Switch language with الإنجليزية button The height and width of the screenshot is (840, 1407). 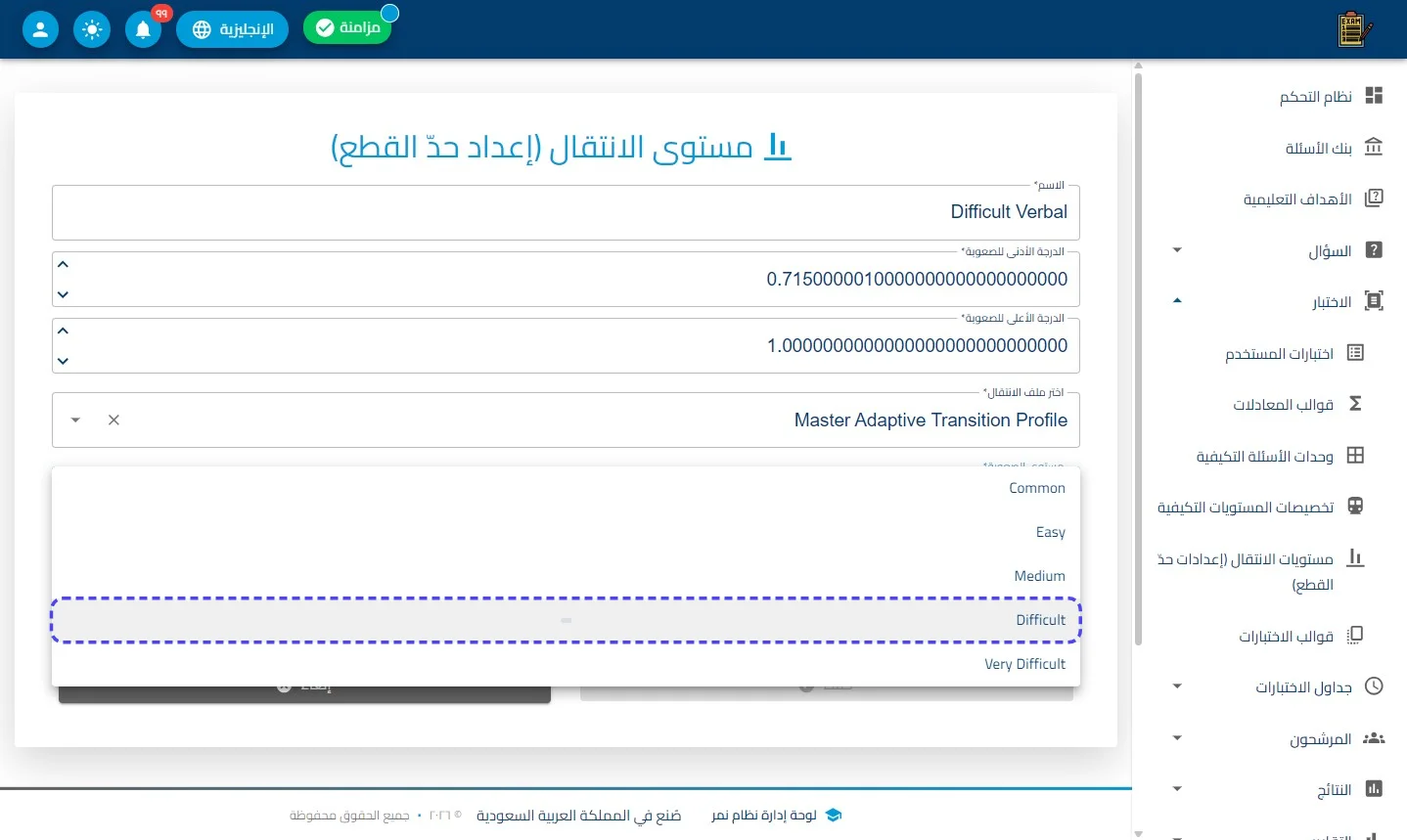tap(232, 29)
